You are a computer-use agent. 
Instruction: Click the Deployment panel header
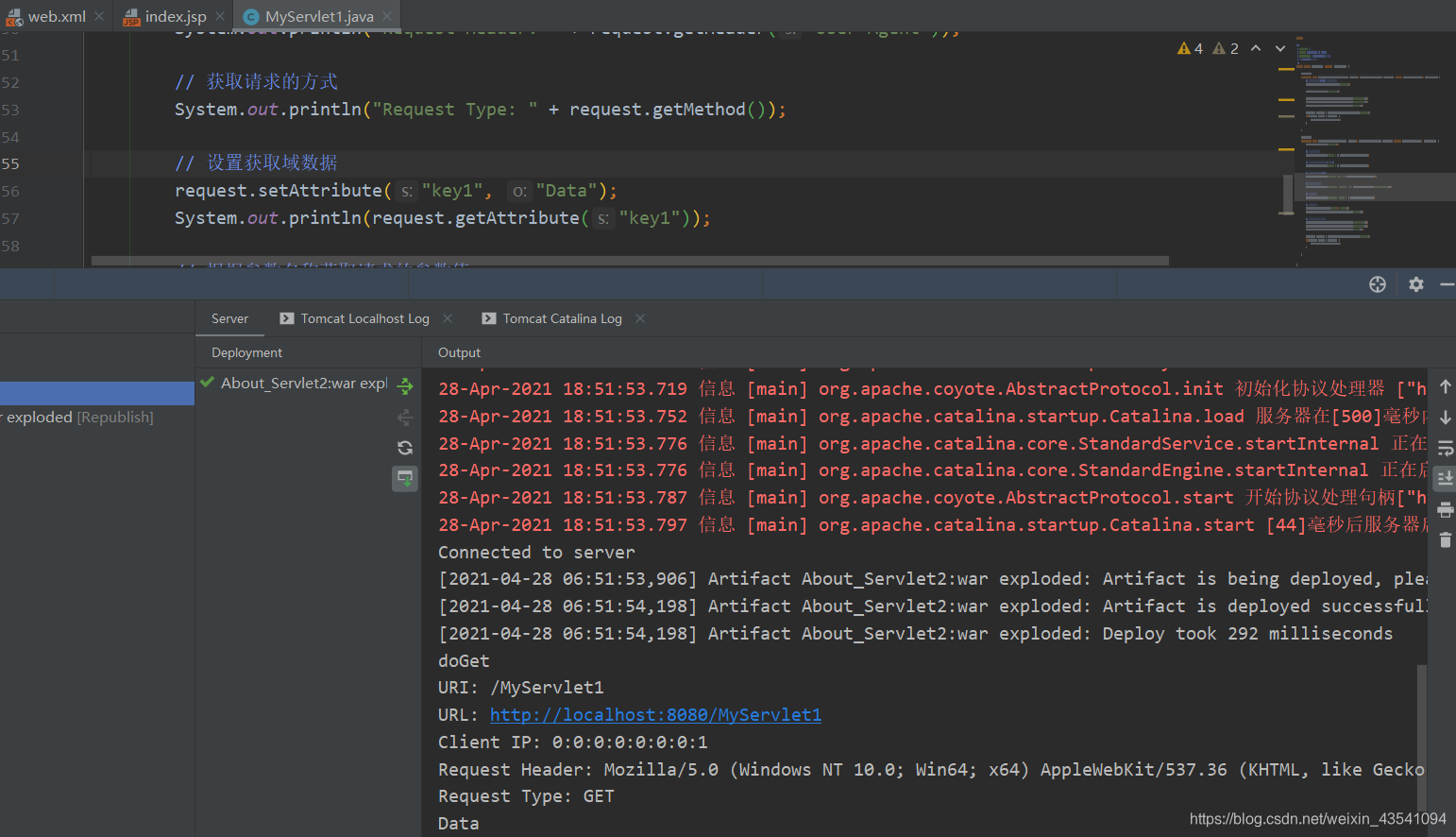(x=246, y=352)
